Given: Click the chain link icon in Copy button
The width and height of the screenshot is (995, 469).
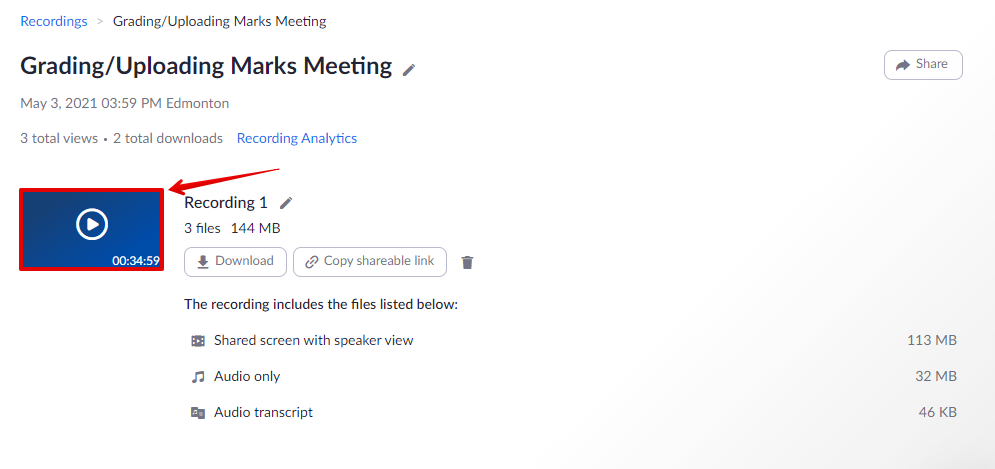Looking at the screenshot, I should [311, 262].
